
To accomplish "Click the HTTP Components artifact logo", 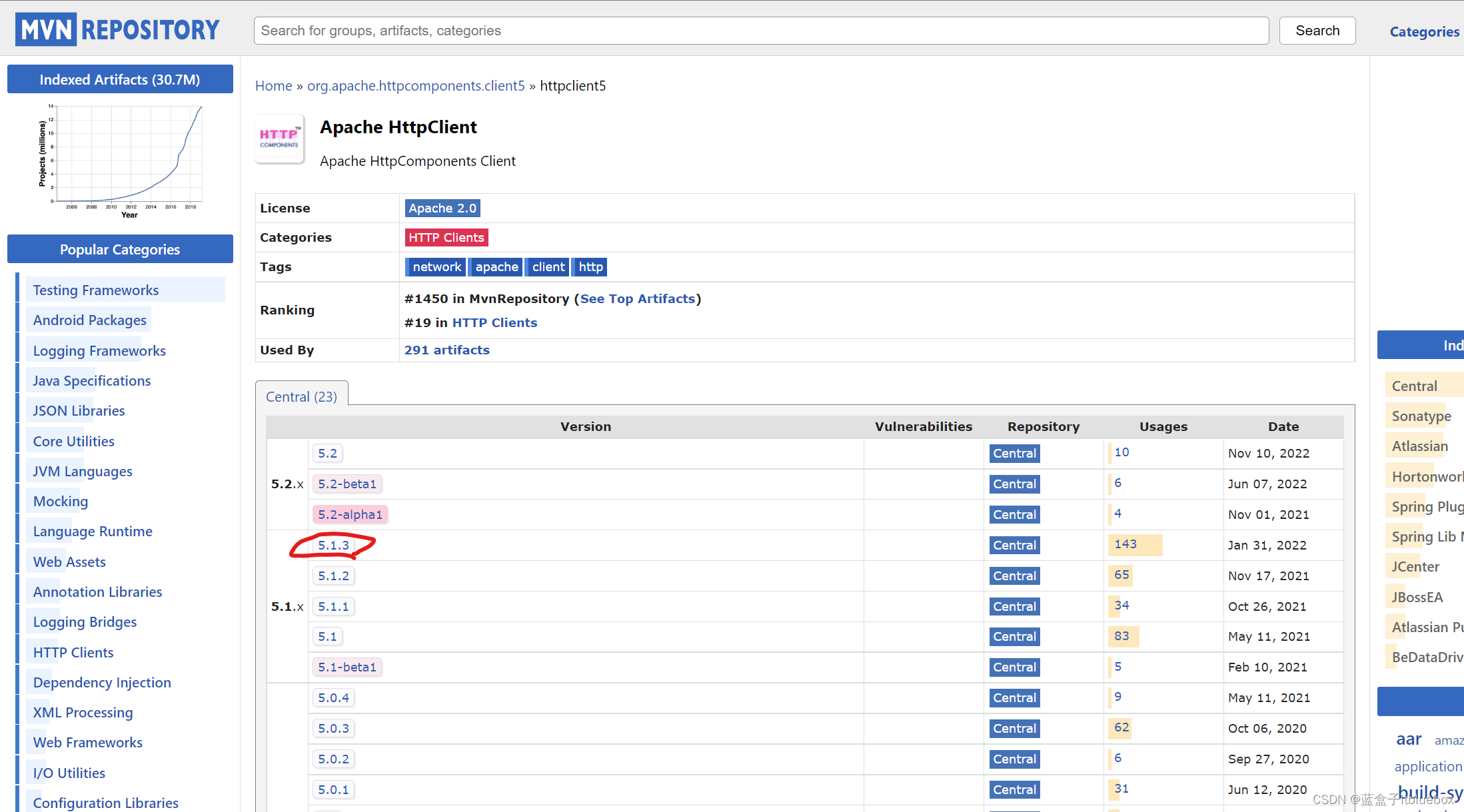I will 280,139.
